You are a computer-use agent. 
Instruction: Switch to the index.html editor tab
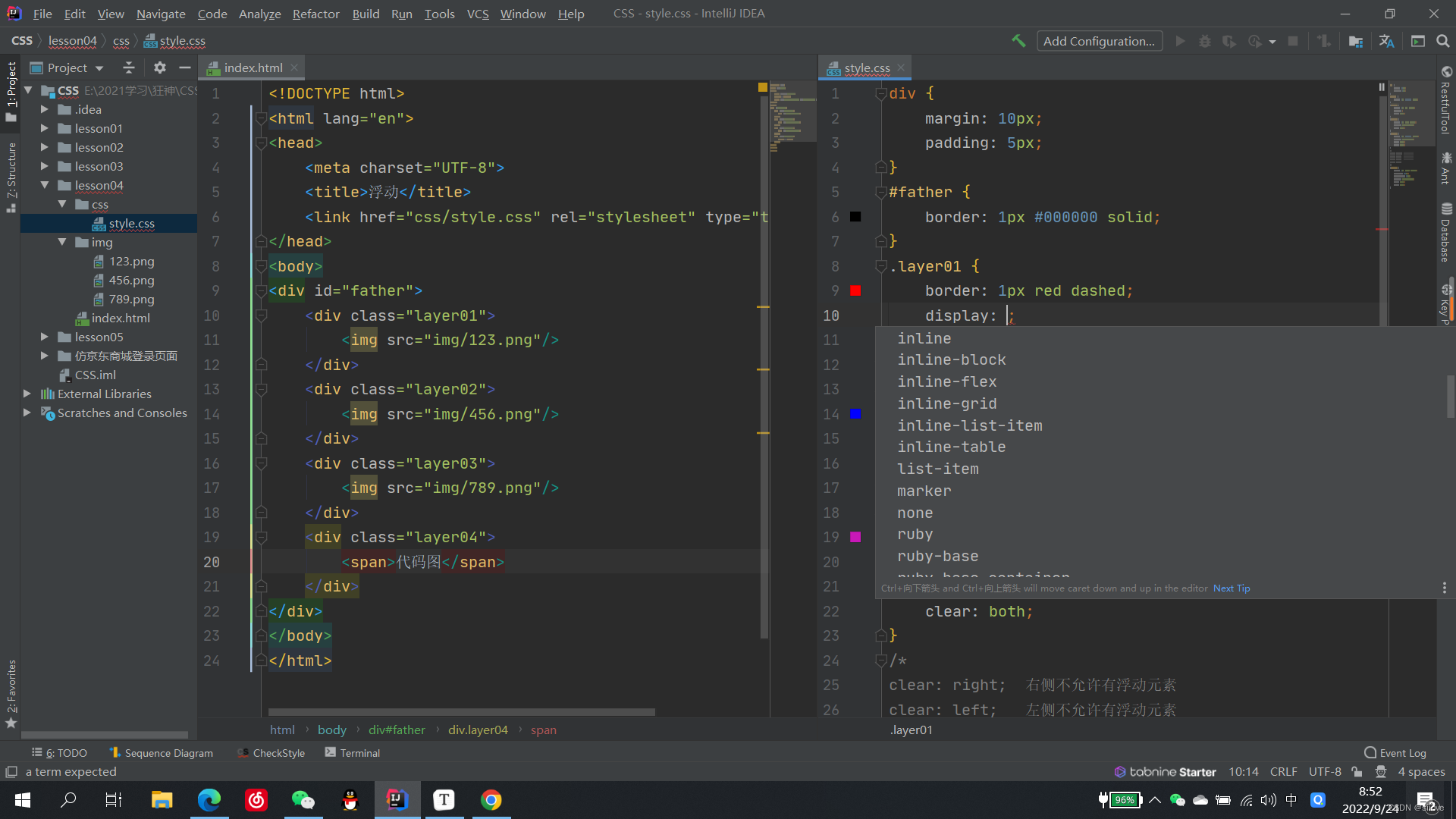pos(253,67)
